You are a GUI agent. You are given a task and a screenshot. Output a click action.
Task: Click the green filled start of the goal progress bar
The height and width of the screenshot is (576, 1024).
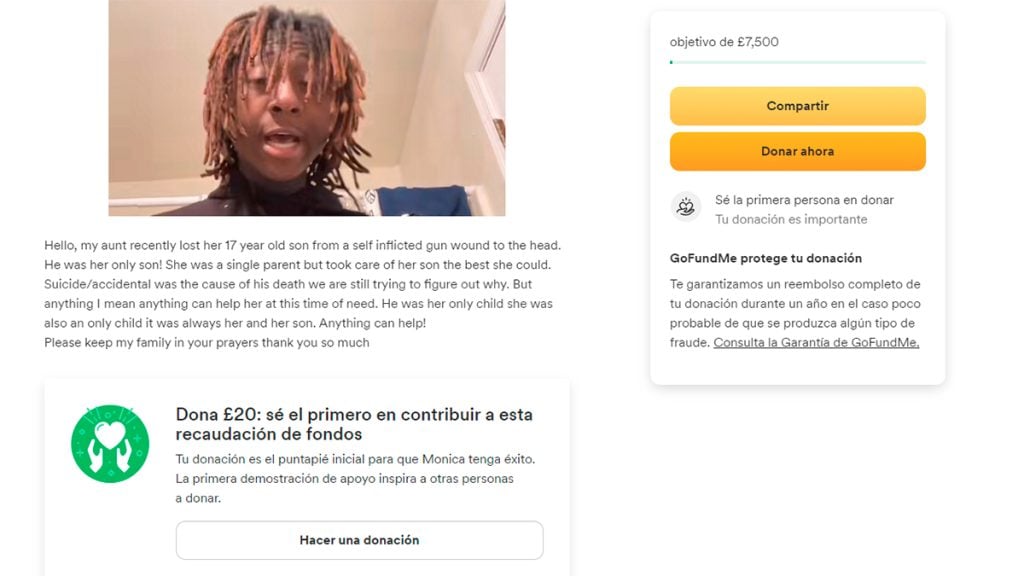[x=671, y=62]
